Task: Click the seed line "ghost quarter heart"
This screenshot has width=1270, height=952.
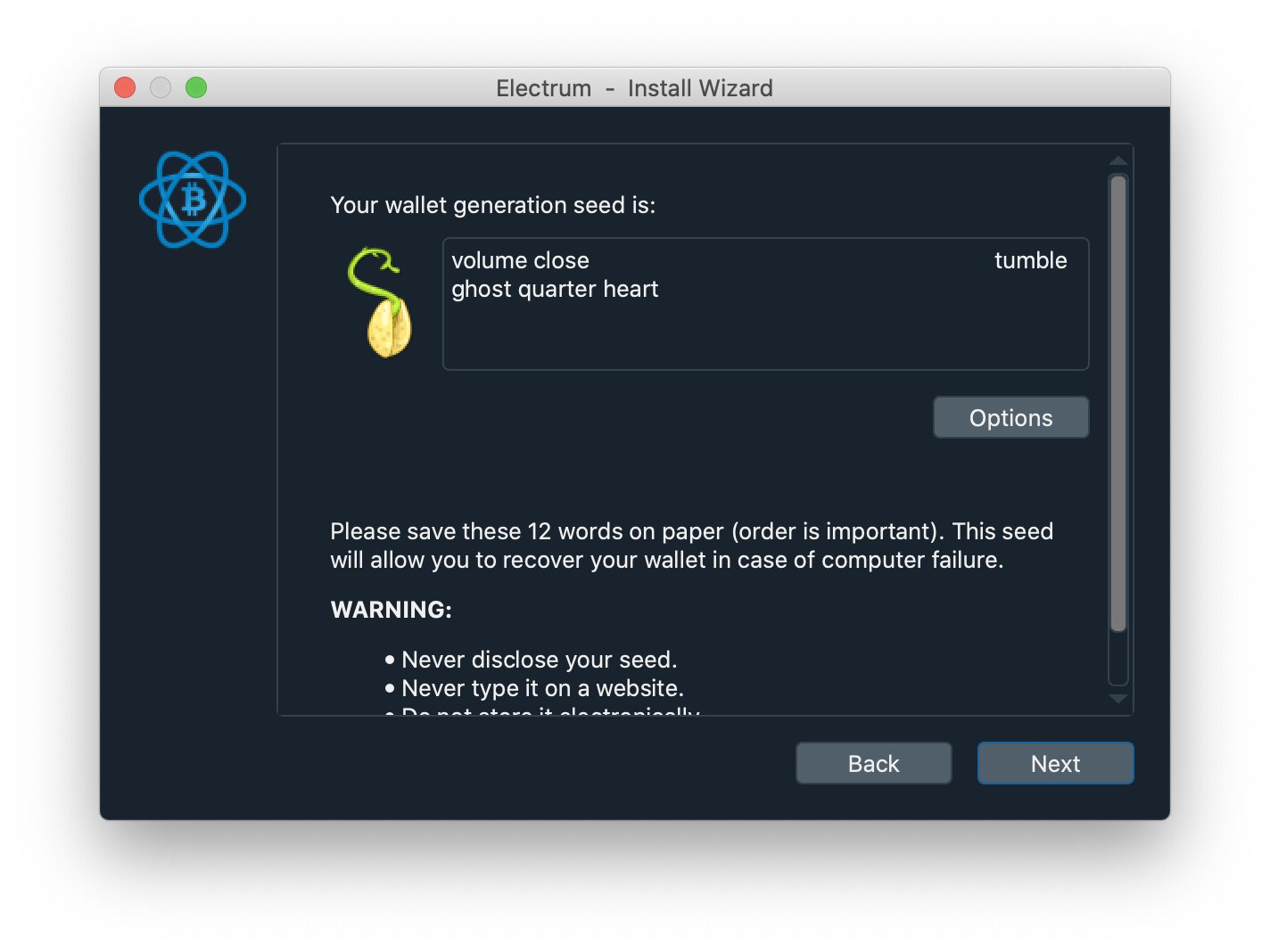Action: point(555,290)
